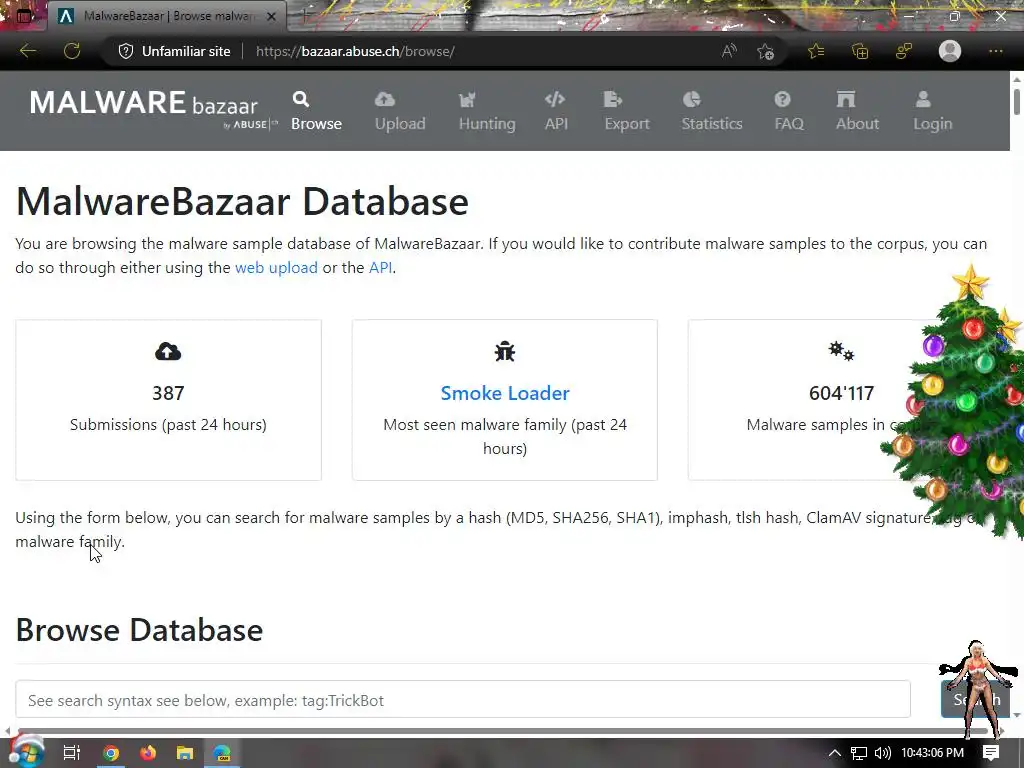The image size is (1024, 768).
Task: Click the API code brackets icon
Action: (x=554, y=99)
